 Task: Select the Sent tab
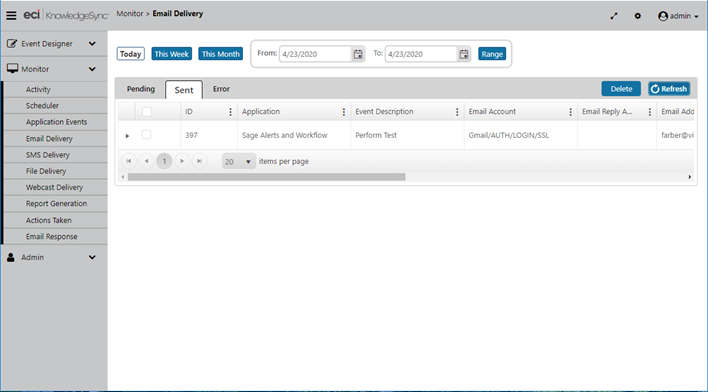(184, 90)
